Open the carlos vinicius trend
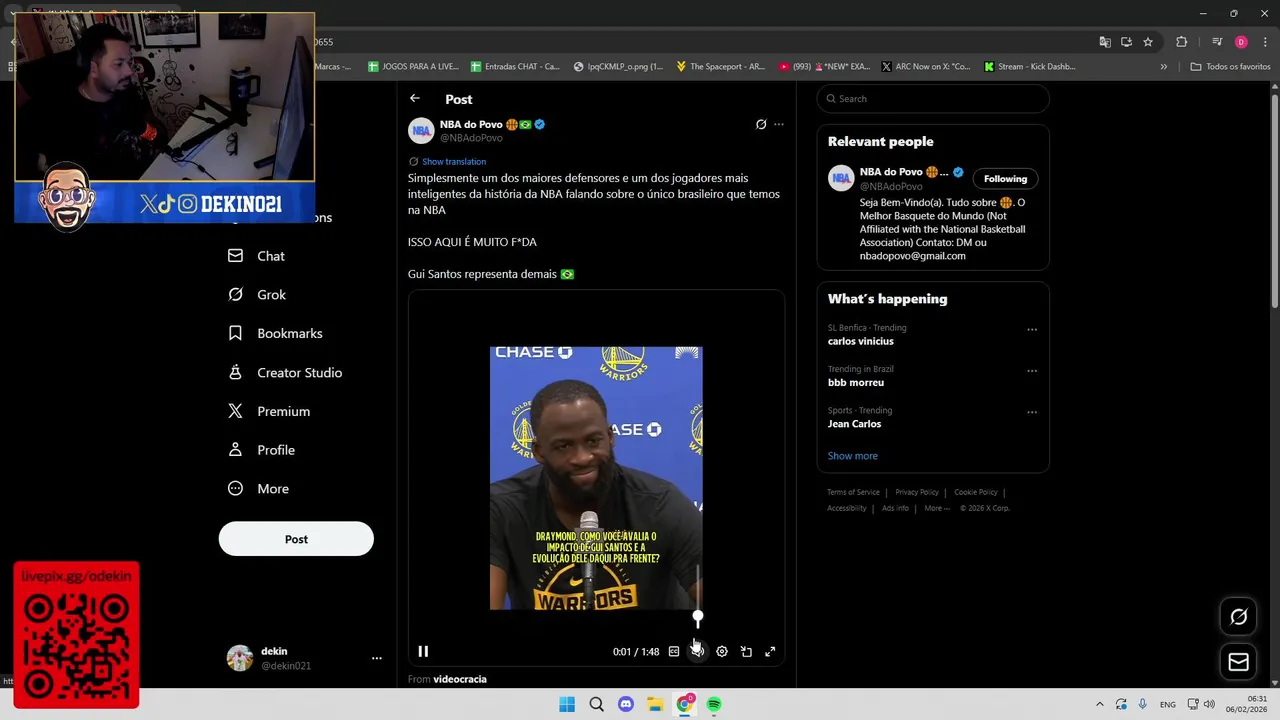The width and height of the screenshot is (1280, 720). point(861,341)
